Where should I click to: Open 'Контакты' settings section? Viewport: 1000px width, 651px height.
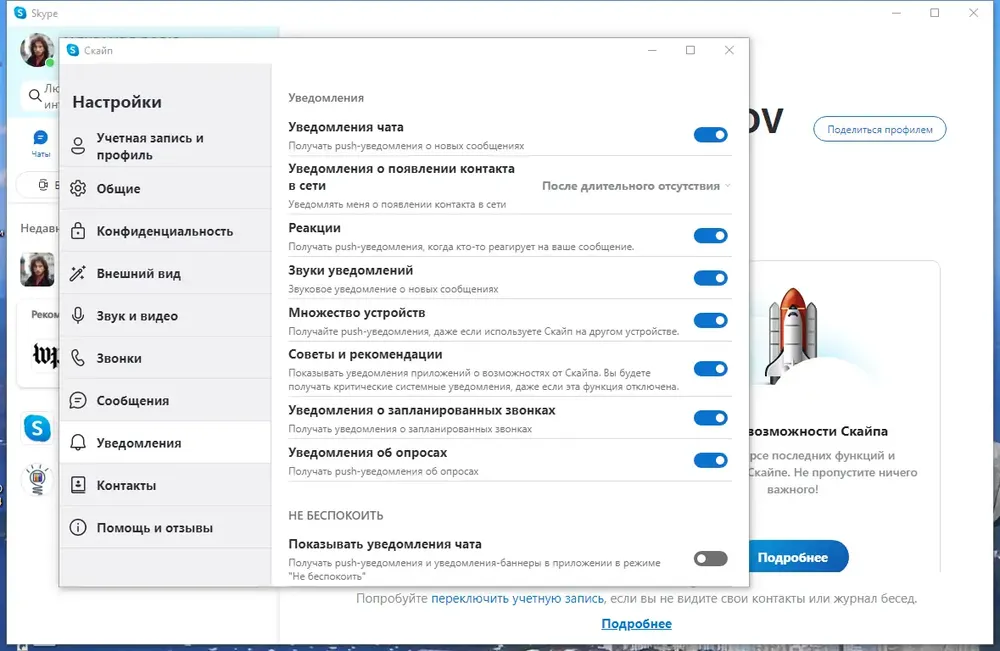point(165,485)
